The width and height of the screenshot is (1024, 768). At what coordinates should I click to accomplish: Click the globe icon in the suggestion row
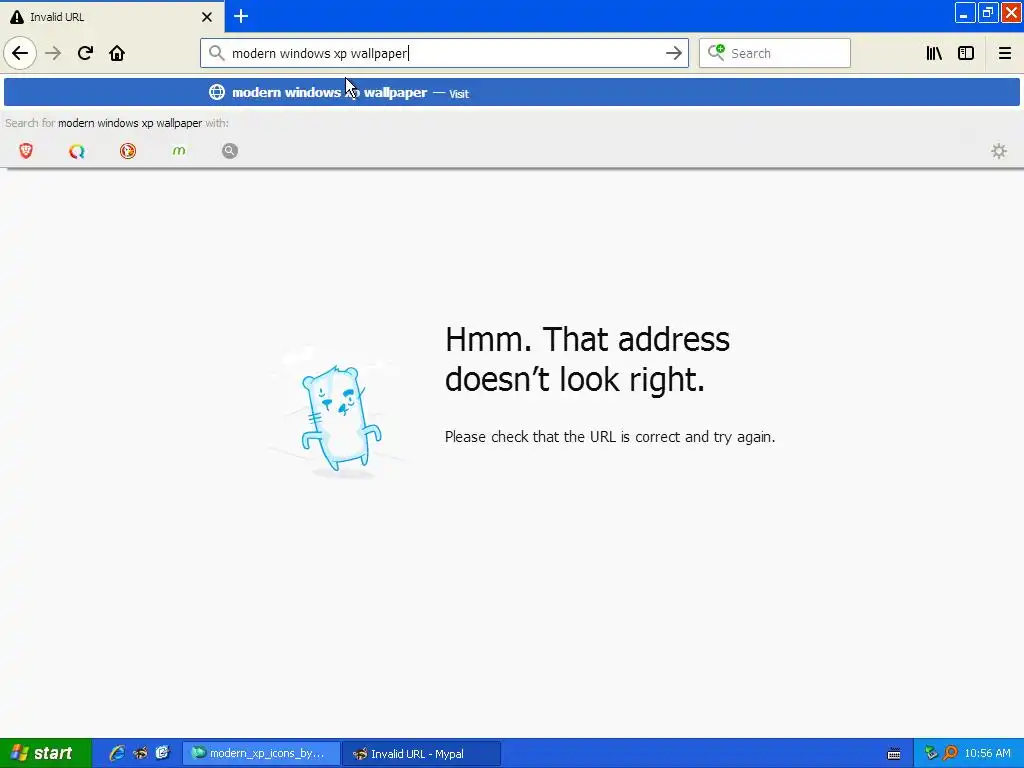click(217, 92)
